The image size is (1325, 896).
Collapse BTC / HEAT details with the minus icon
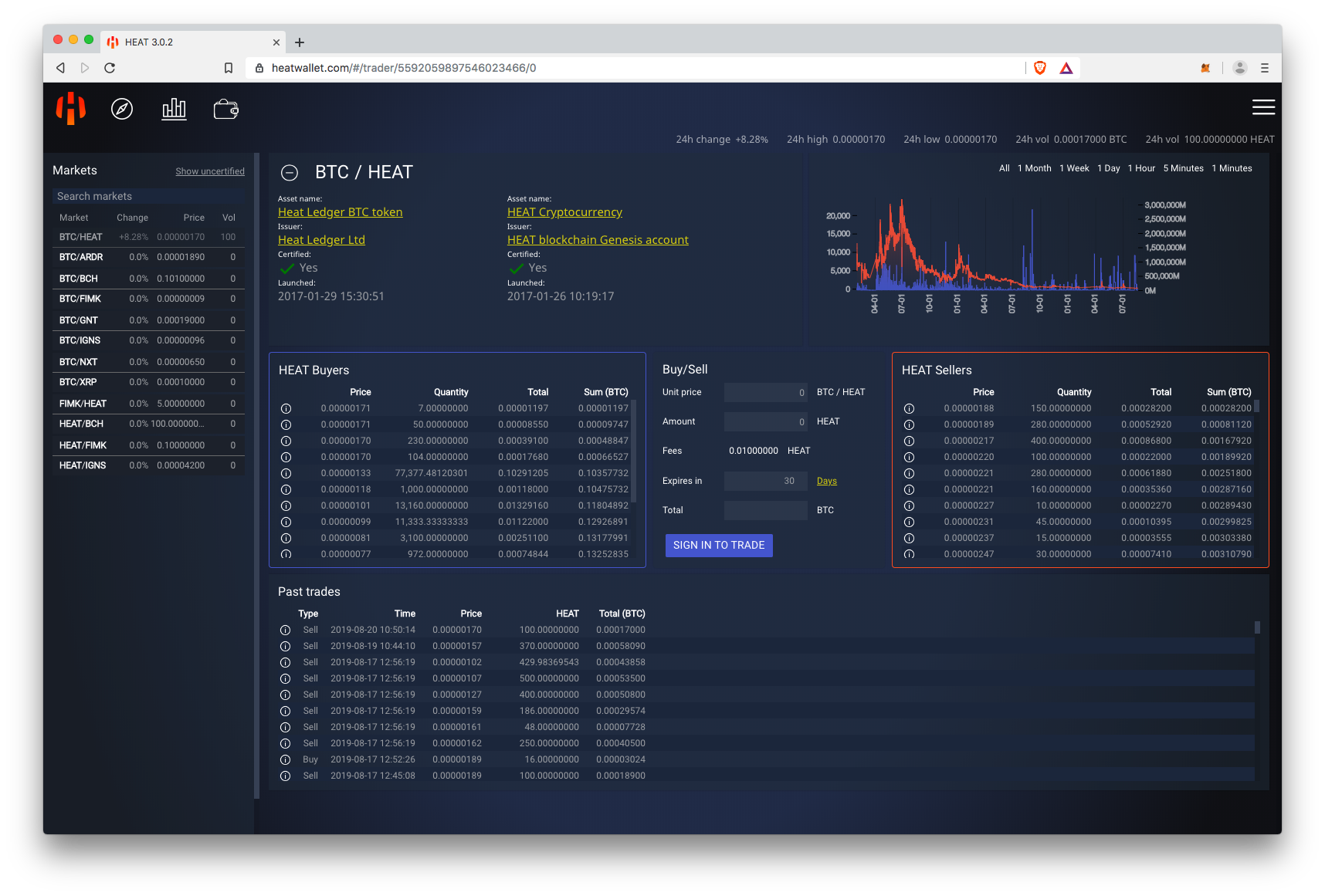click(290, 173)
